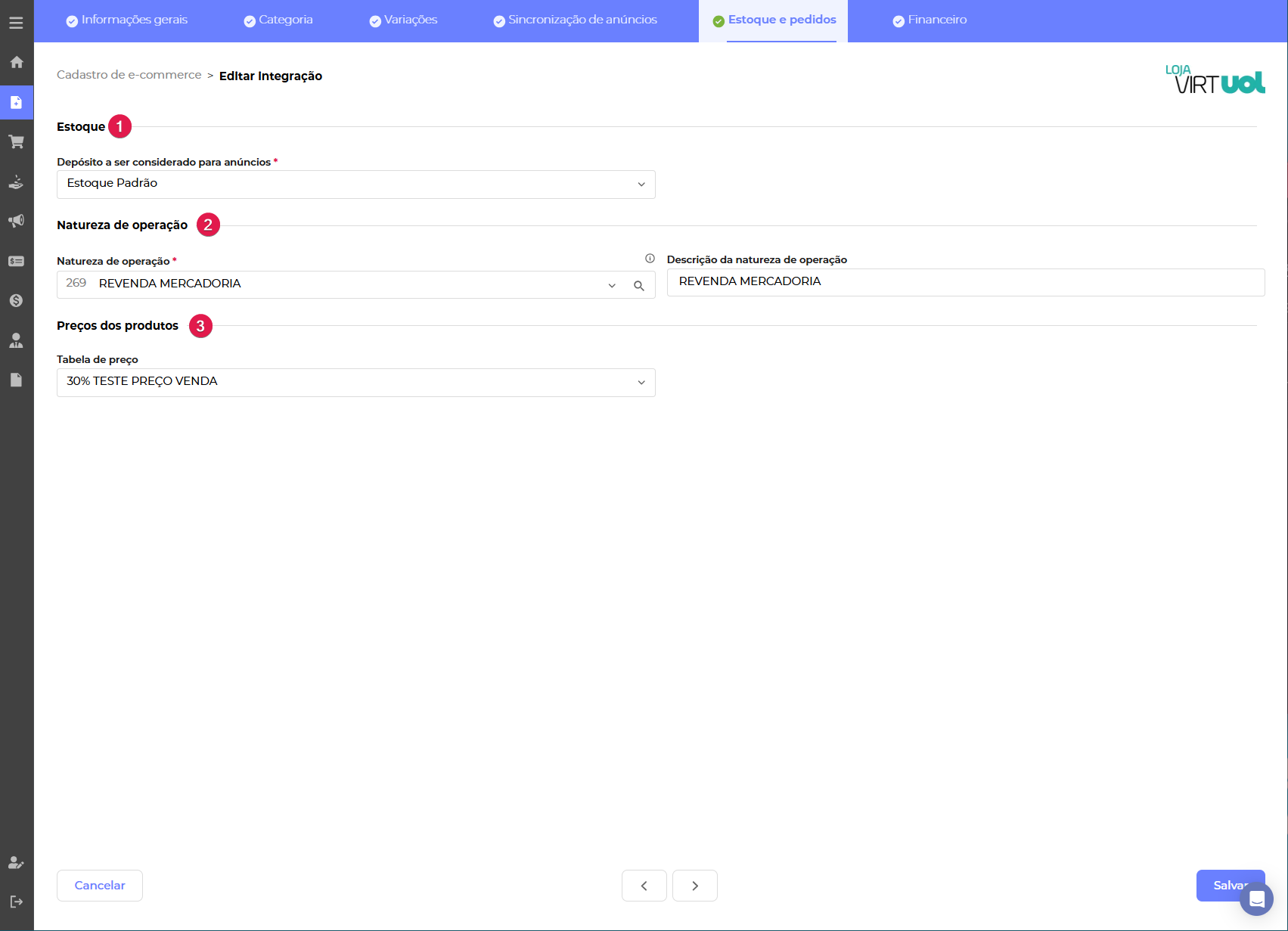Go to next step with right arrow
Screen dimensions: 1288x931
(x=694, y=886)
